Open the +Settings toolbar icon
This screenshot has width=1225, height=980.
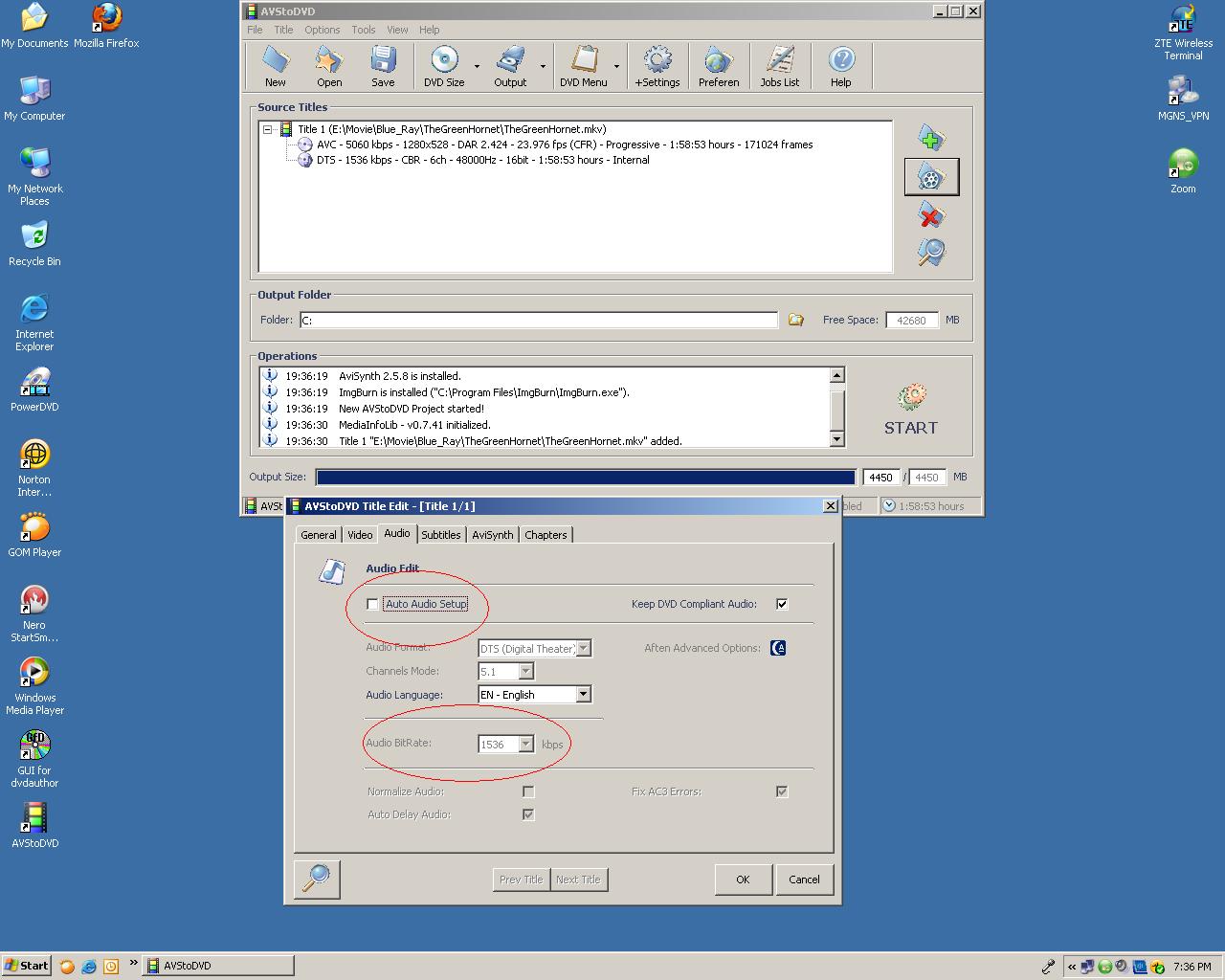pyautogui.click(x=657, y=66)
